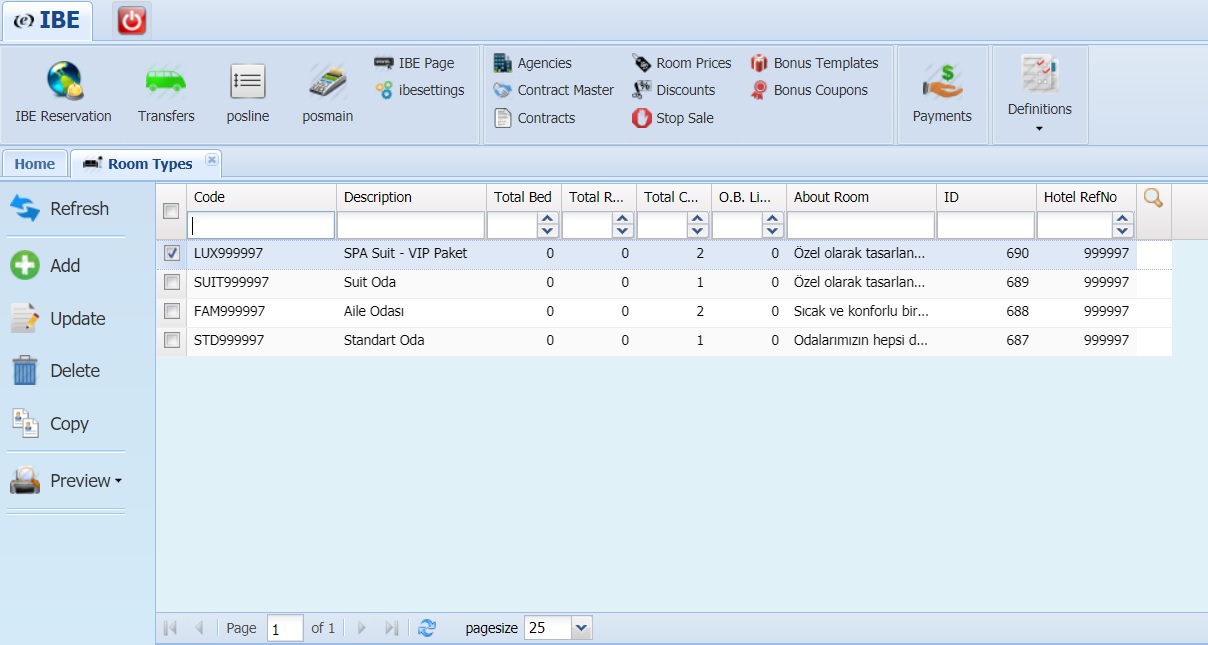
Task: Refresh the room types list
Action: (60, 209)
